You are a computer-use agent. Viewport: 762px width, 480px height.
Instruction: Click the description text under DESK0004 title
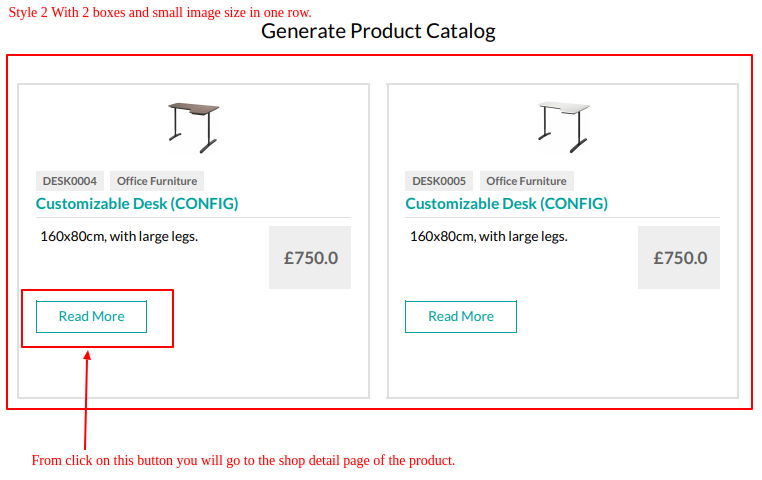(x=119, y=237)
